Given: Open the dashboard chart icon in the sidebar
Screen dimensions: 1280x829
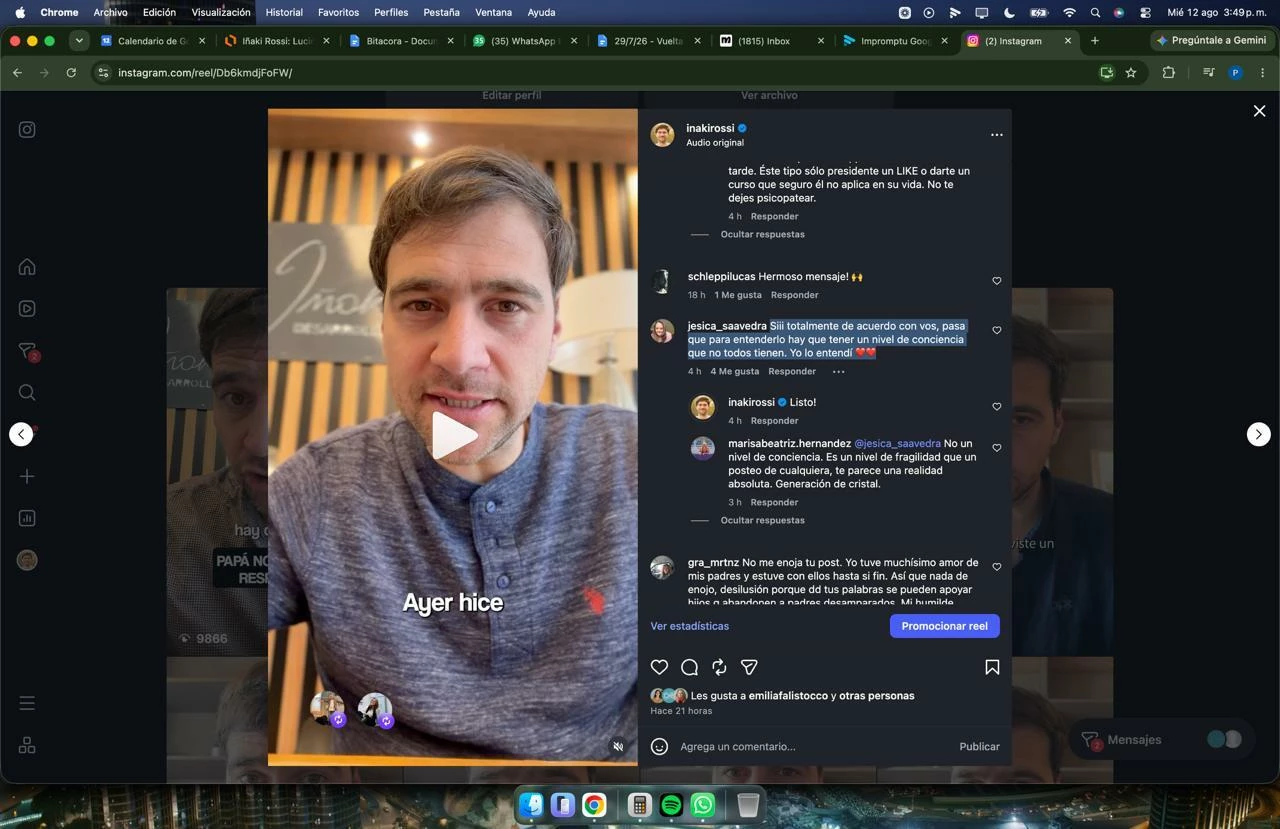Looking at the screenshot, I should tap(27, 518).
